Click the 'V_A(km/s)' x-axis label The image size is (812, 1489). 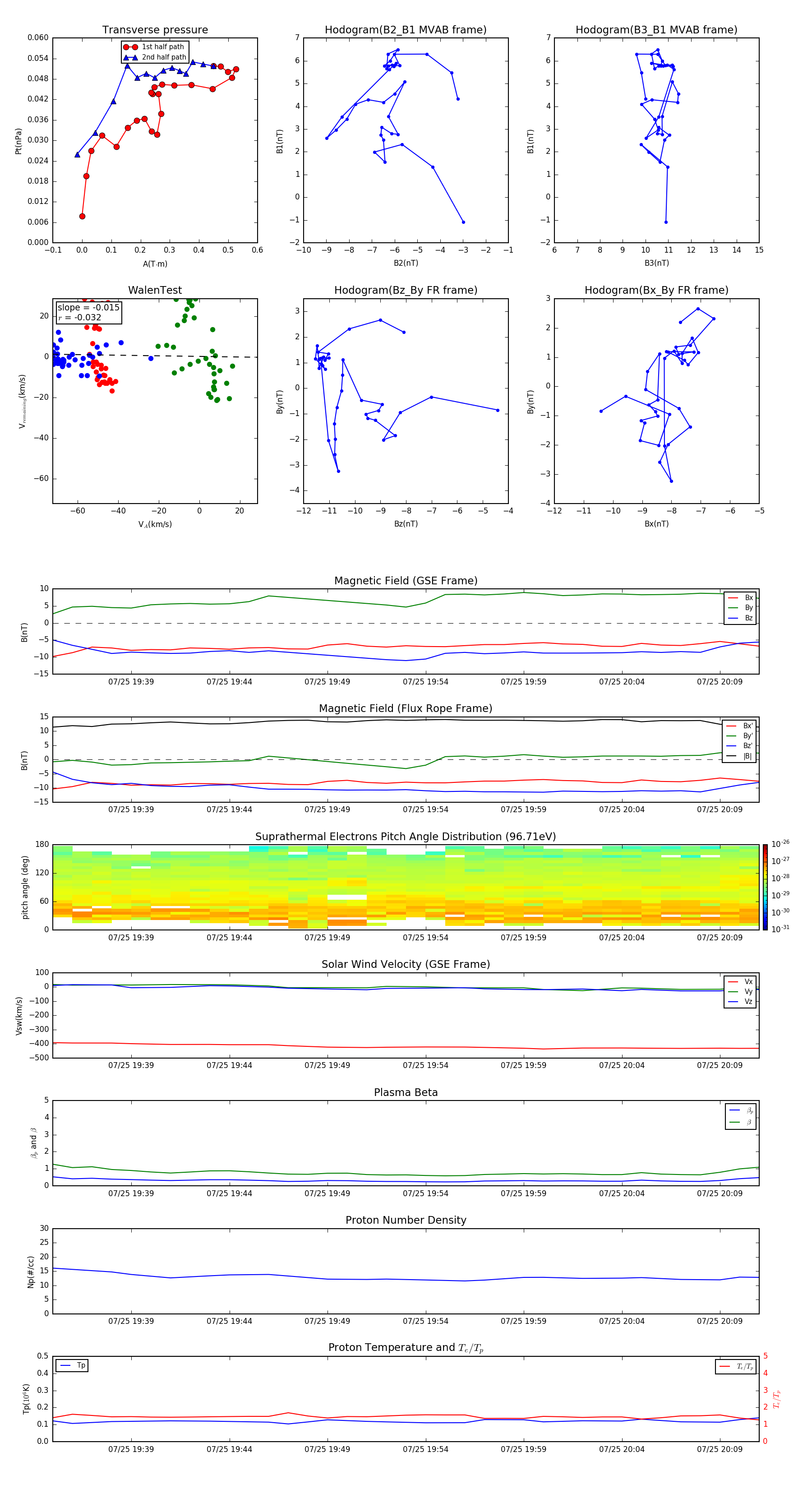(155, 524)
